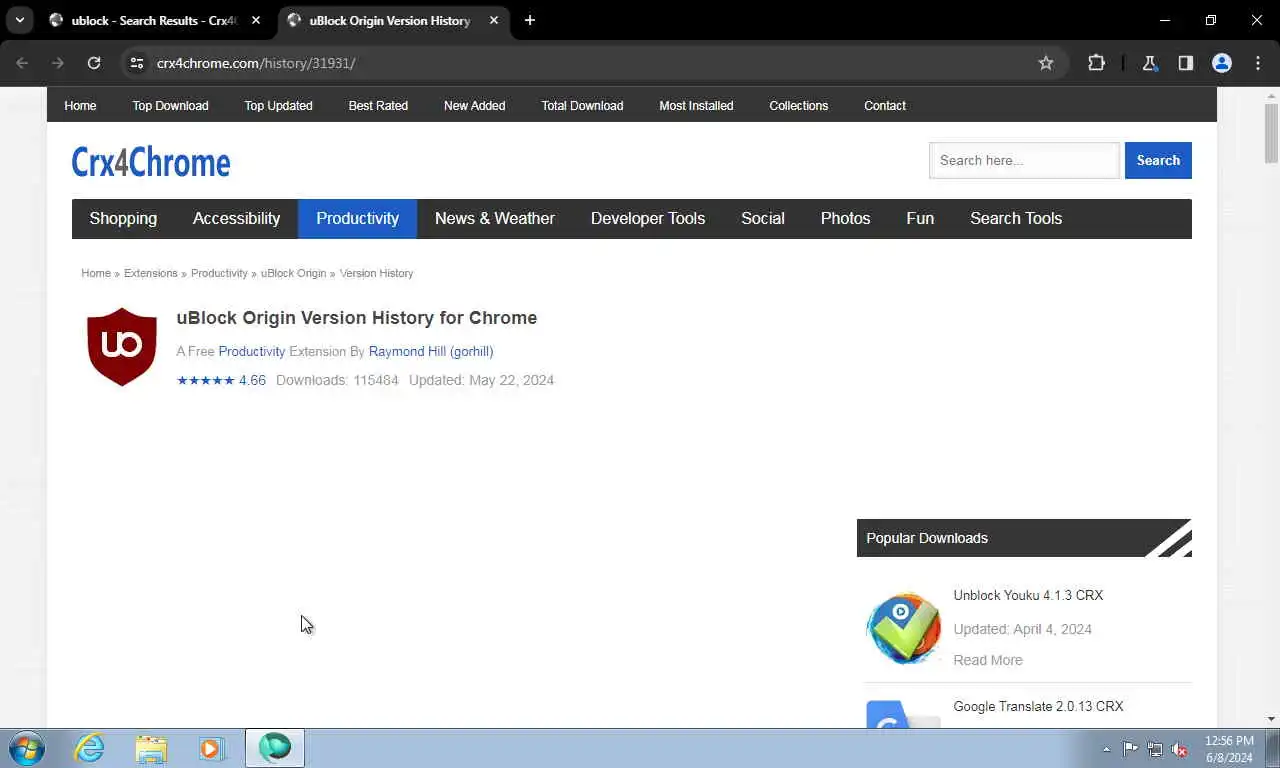Image resolution: width=1280 pixels, height=768 pixels.
Task: Open Shopping category
Action: click(123, 218)
